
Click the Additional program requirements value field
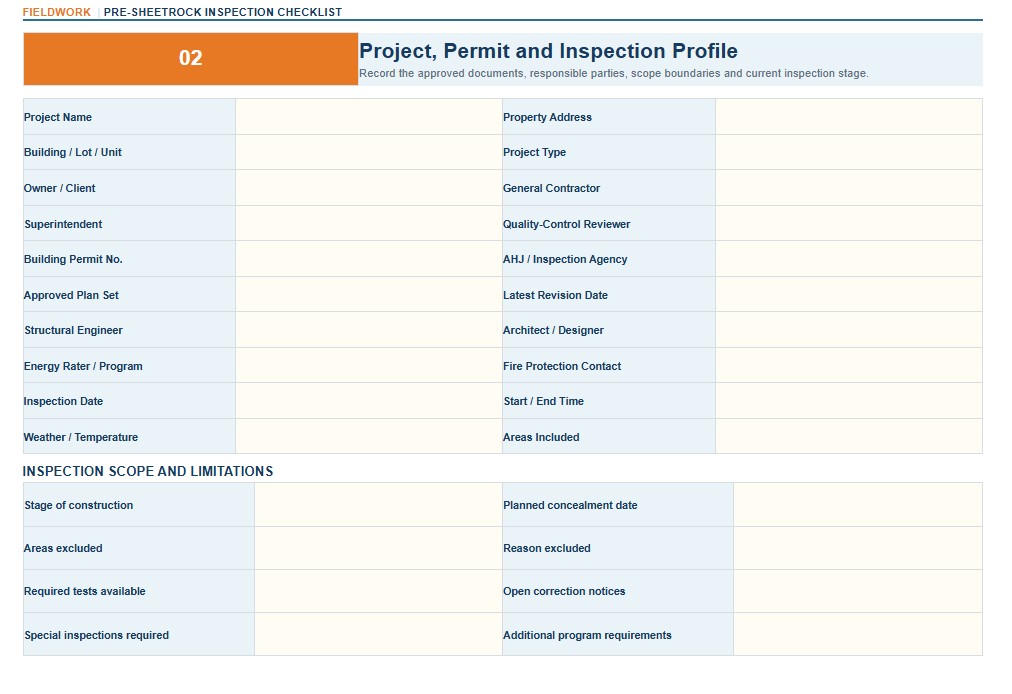tap(858, 635)
